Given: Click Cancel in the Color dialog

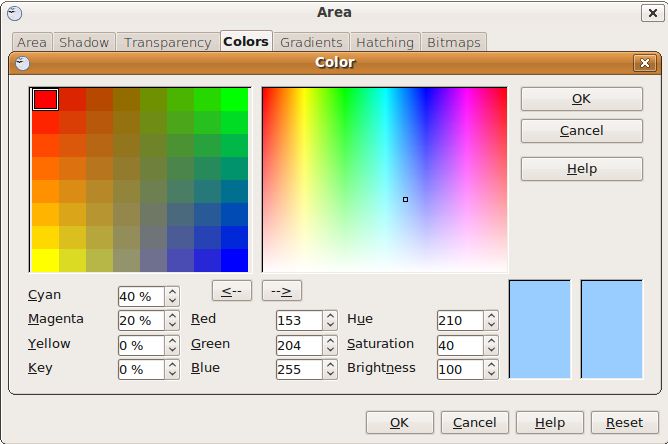Looking at the screenshot, I should click(x=582, y=130).
